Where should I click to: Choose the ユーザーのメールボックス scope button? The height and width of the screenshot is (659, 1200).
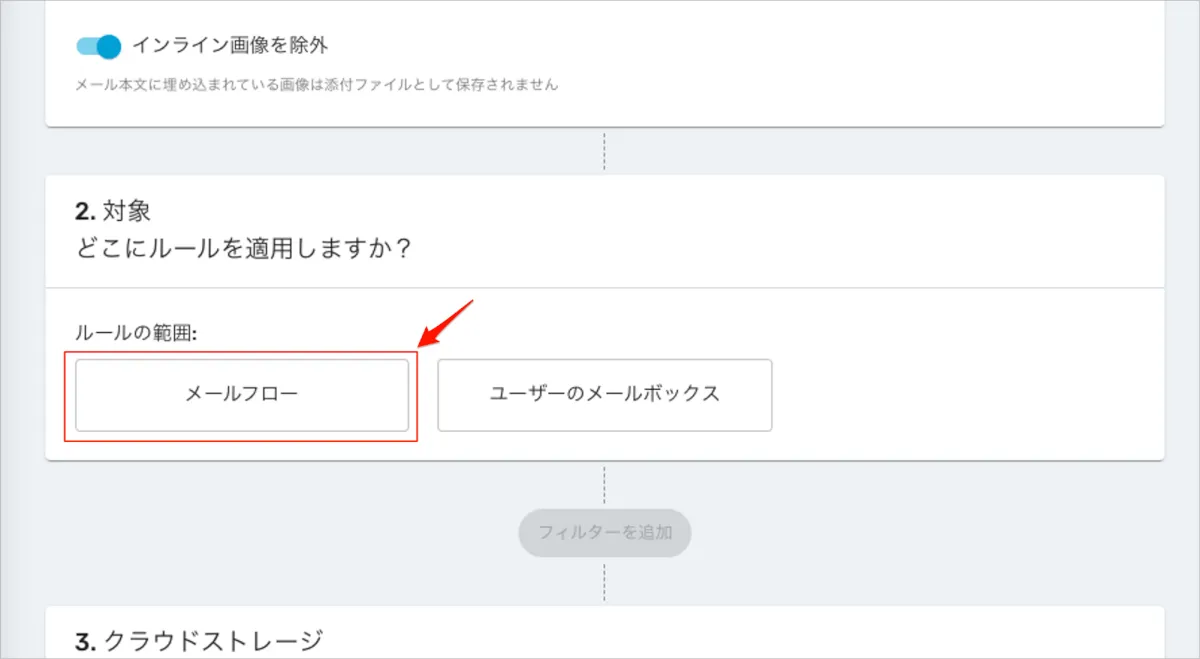pyautogui.click(x=604, y=395)
